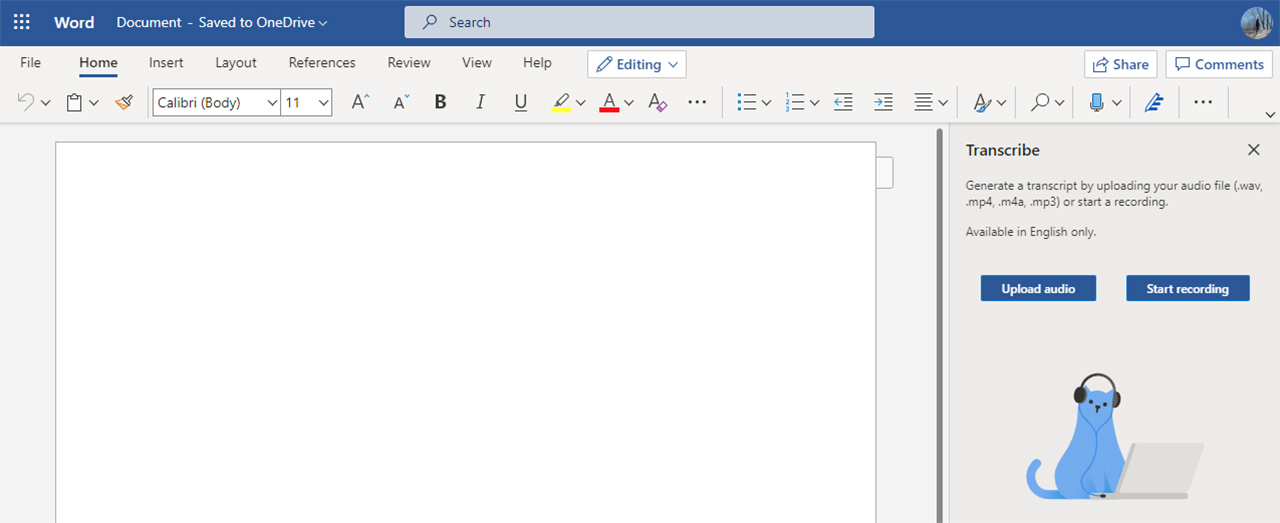Switch to the References tab
Viewport: 1280px width, 523px height.
click(322, 62)
